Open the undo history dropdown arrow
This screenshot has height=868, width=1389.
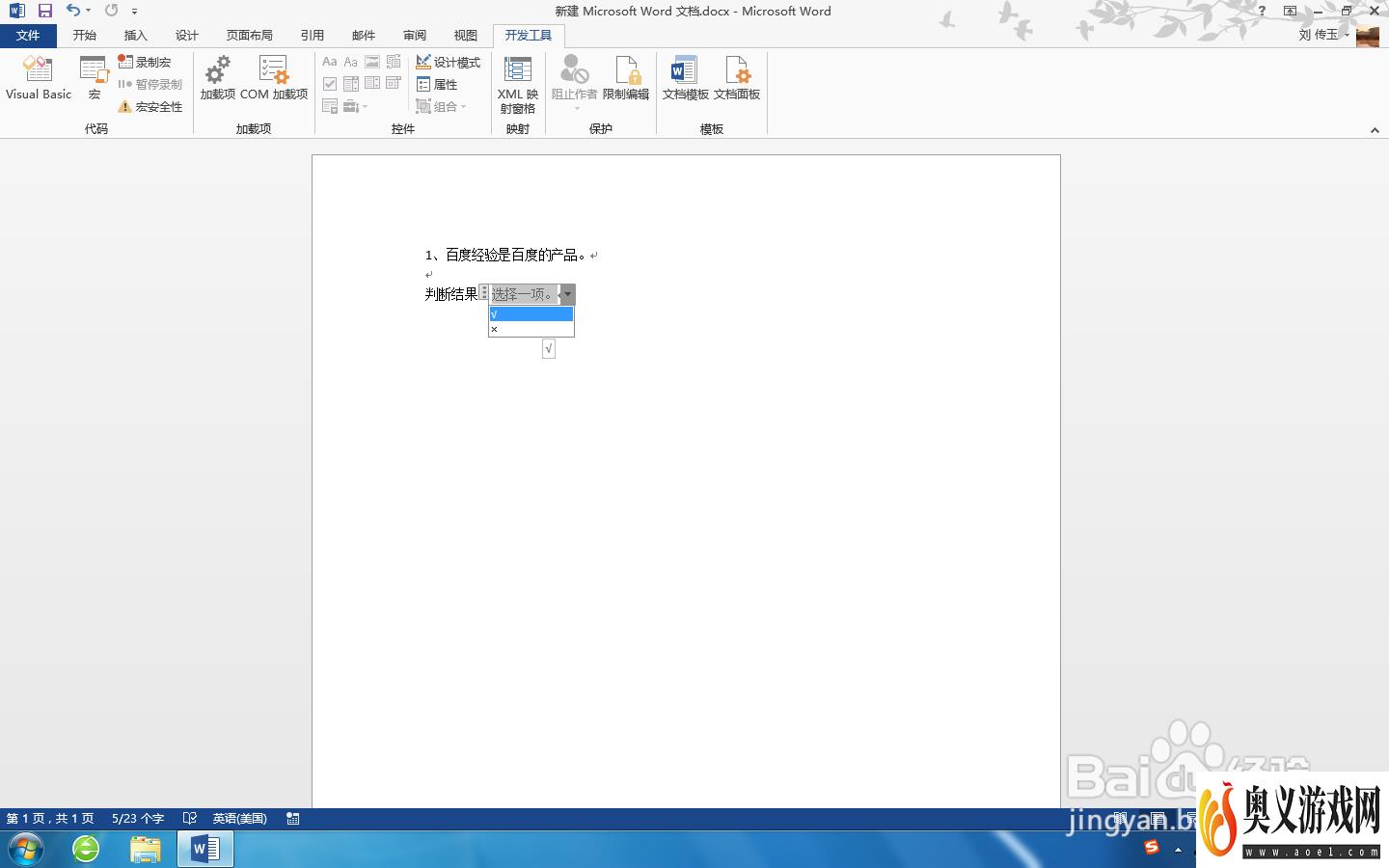click(89, 11)
